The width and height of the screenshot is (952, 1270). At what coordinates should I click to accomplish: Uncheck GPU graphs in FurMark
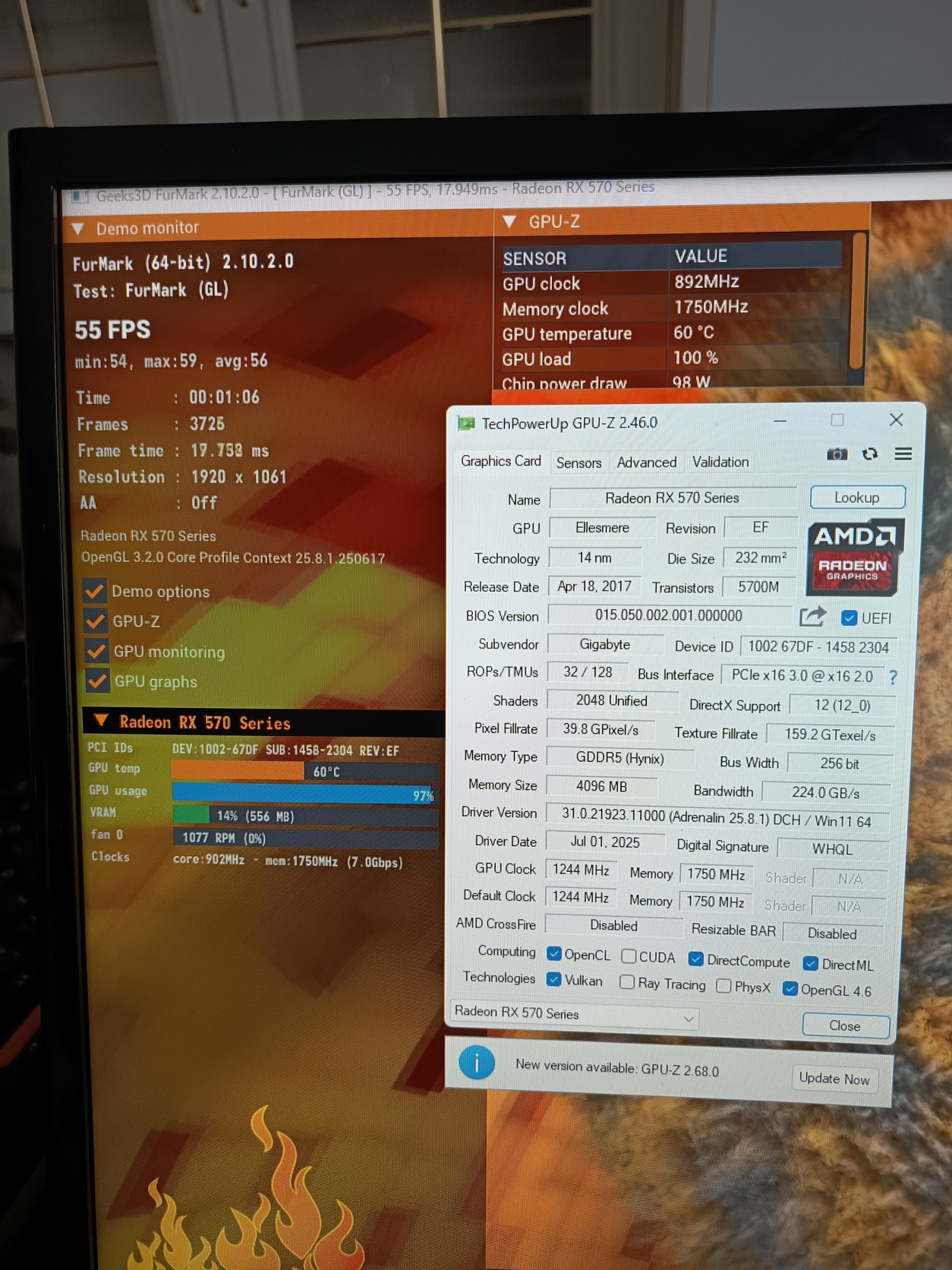[x=97, y=681]
